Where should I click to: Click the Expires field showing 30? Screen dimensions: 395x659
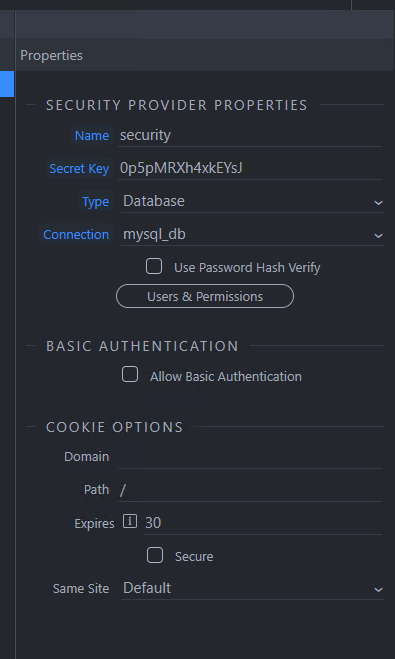click(263, 523)
